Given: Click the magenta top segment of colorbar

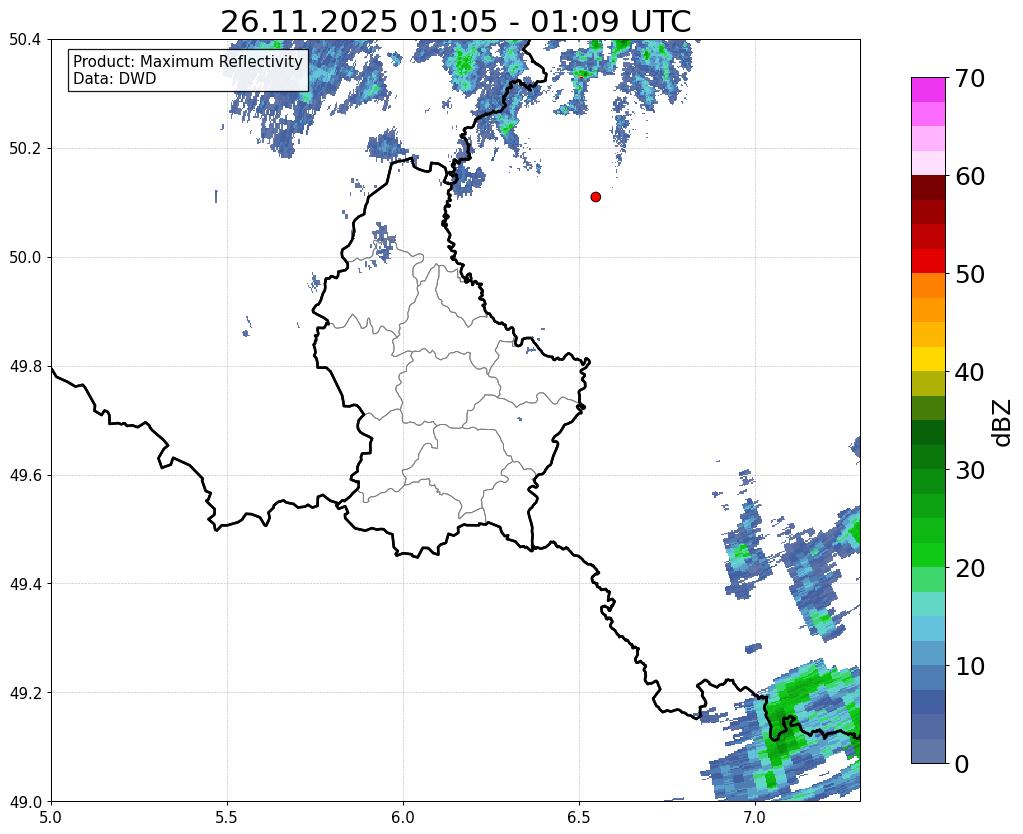Looking at the screenshot, I should pos(928,90).
